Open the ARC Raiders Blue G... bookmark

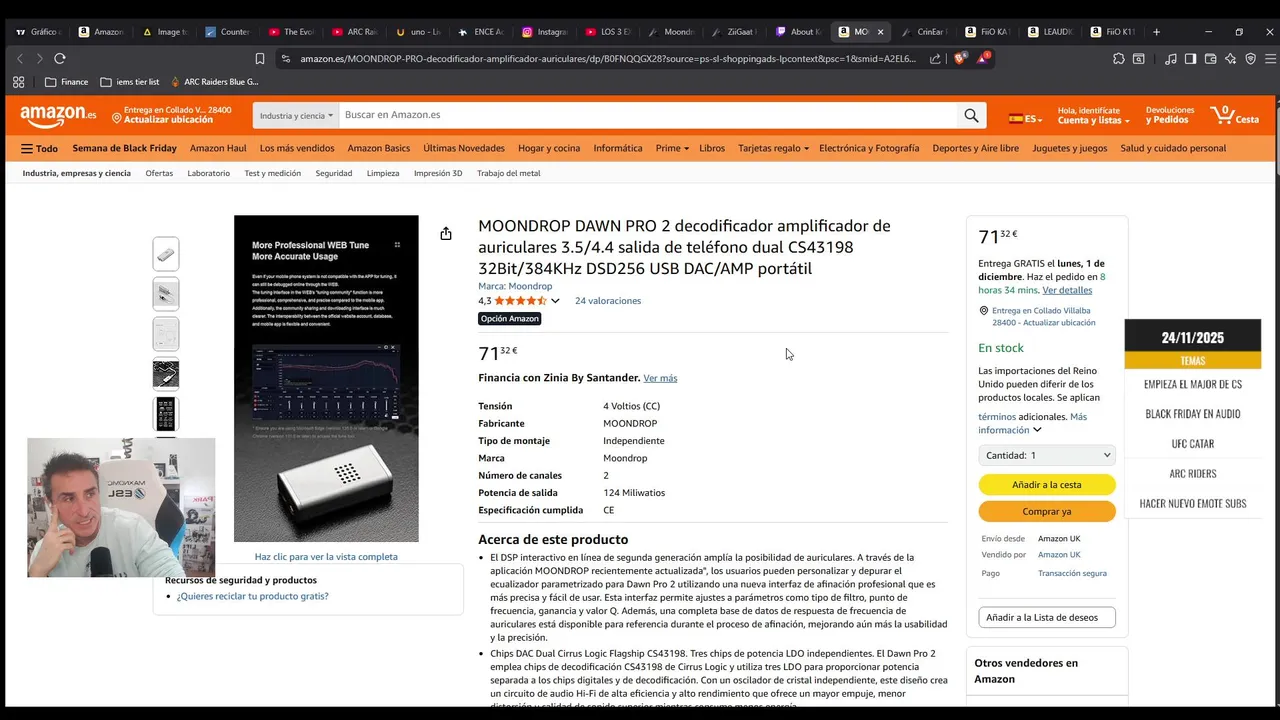tap(214, 82)
